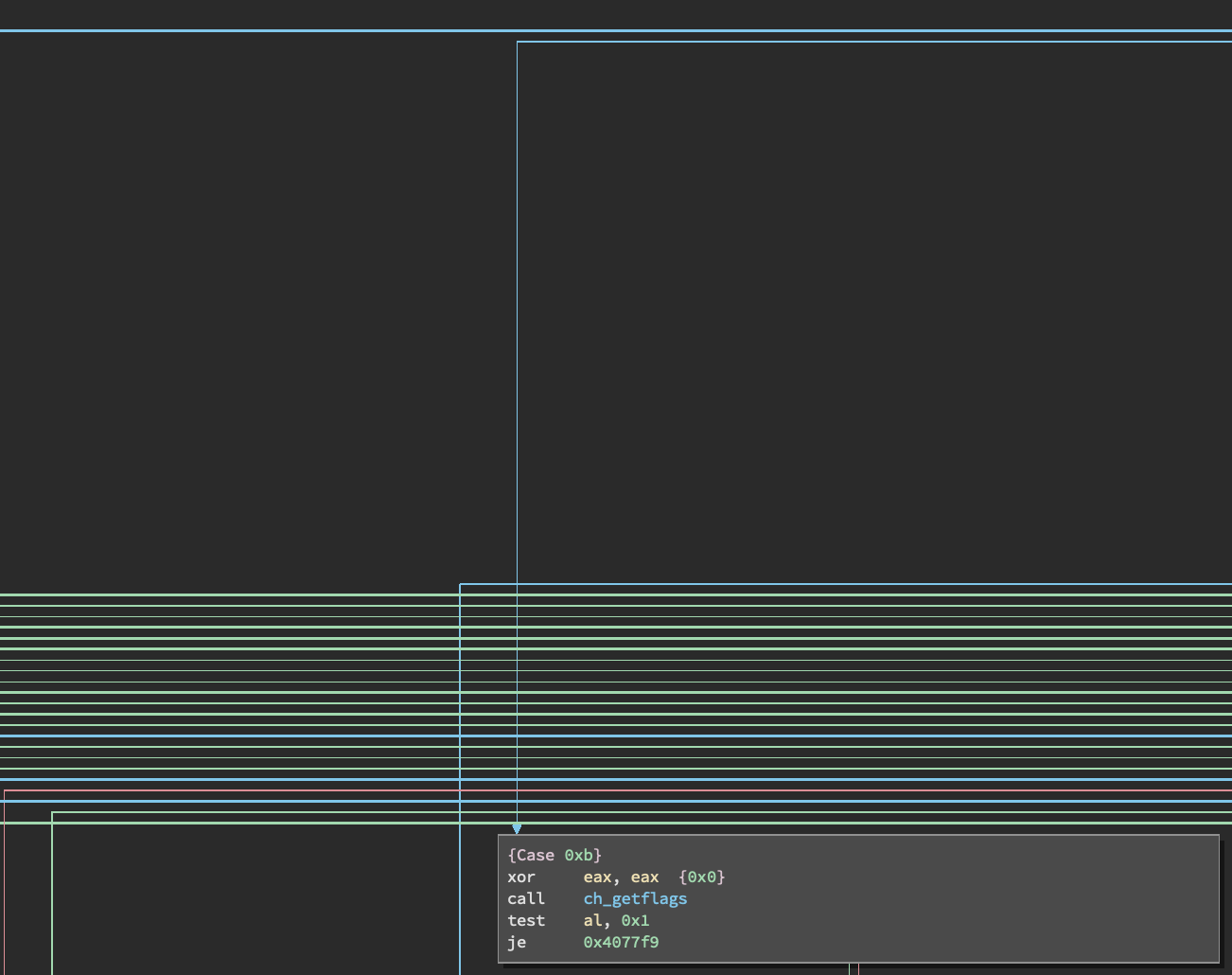Screen dimensions: 1232x975
Task: Click the 0x1 immediate operand
Action: coord(635,920)
